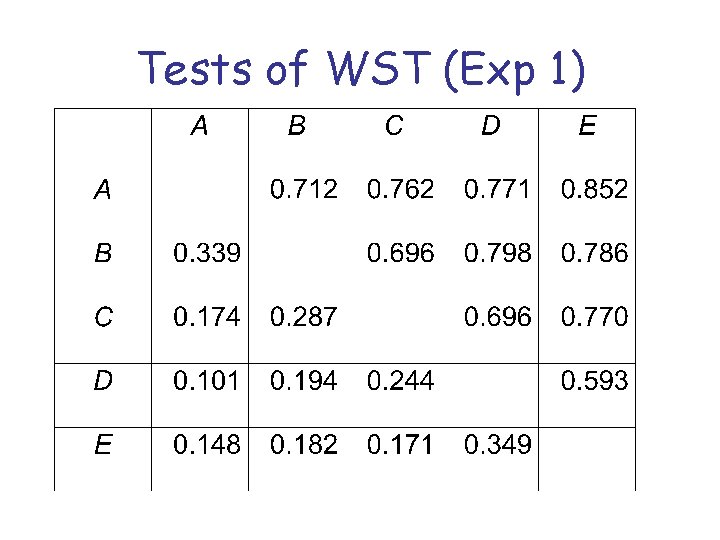Select column header B
Image resolution: width=720 pixels, height=540 pixels.
pyautogui.click(x=297, y=125)
